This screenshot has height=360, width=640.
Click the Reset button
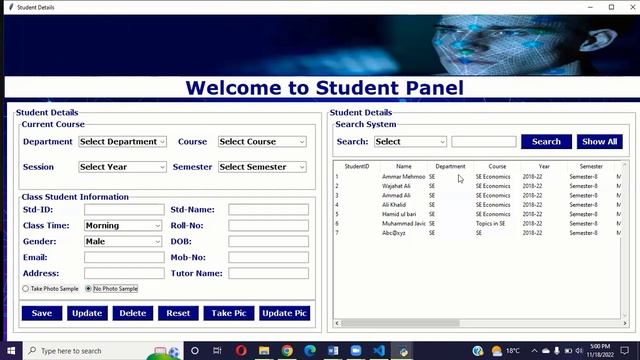(x=178, y=313)
